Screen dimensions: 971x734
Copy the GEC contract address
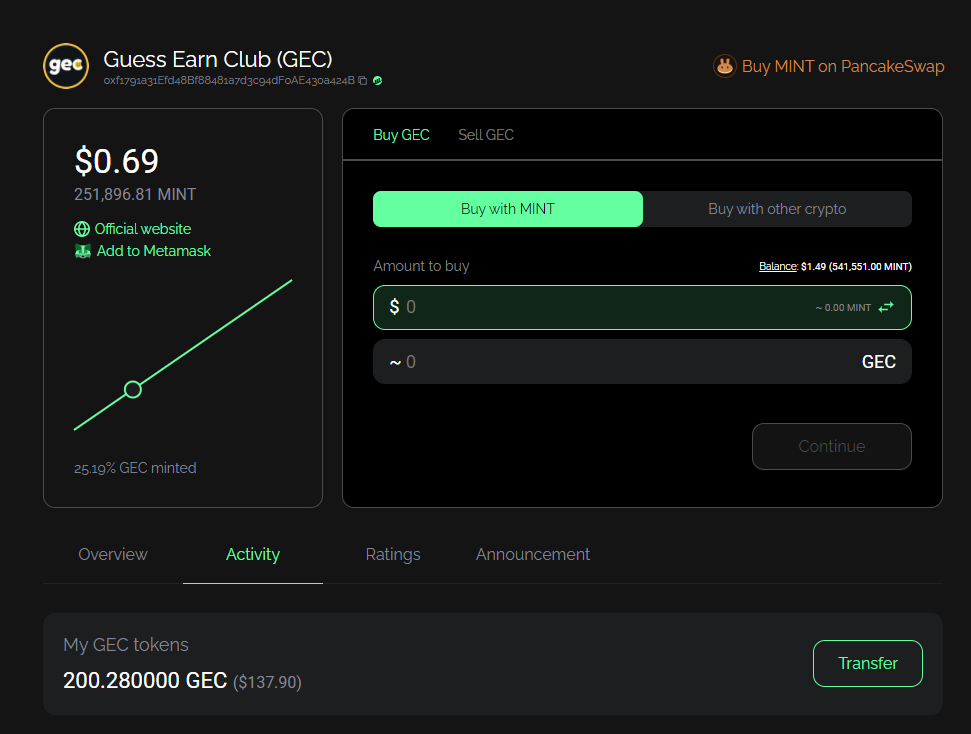coord(363,81)
